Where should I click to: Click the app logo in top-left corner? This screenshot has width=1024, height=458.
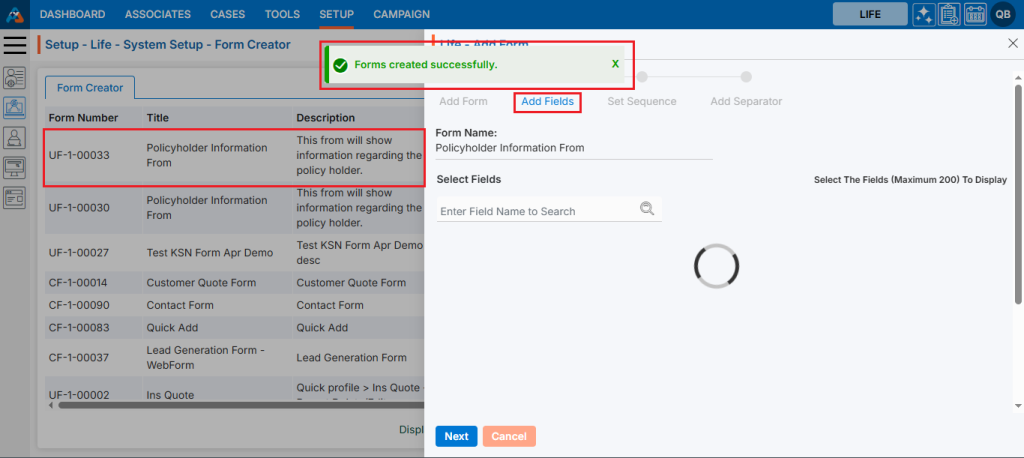(x=14, y=14)
